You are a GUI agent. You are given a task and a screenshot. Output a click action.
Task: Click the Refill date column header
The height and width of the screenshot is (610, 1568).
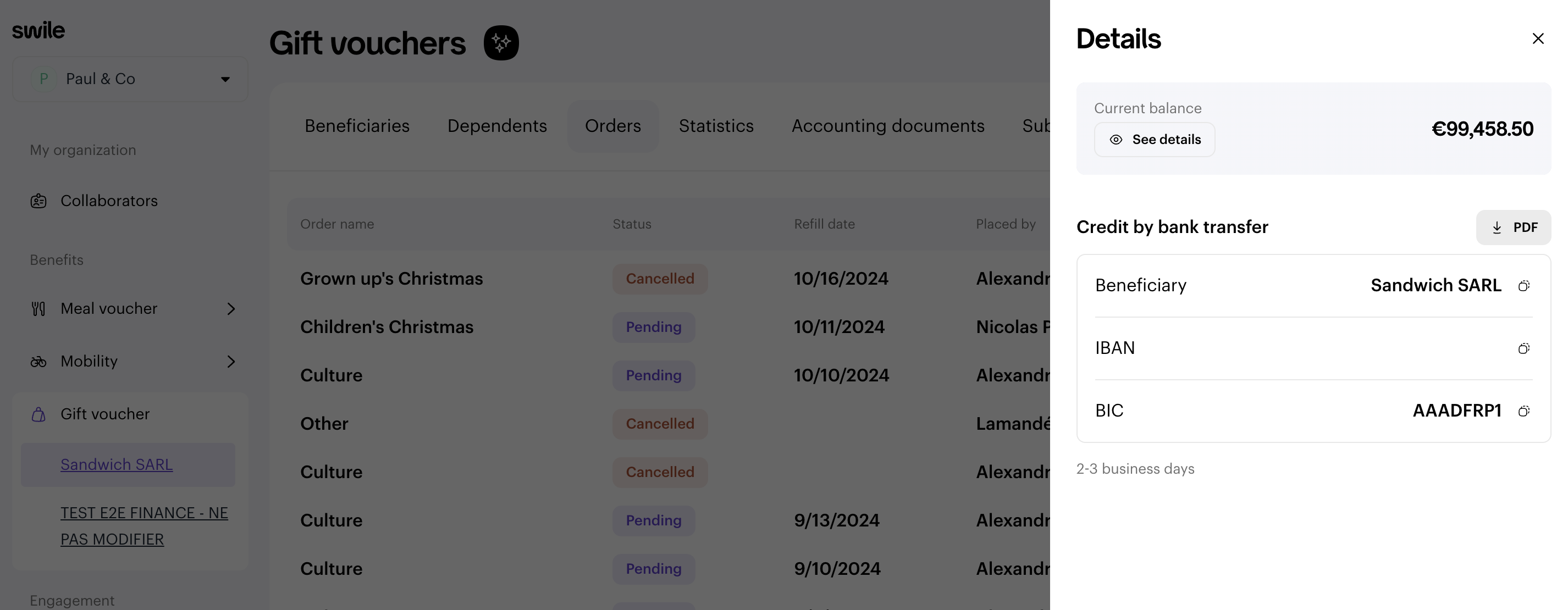pyautogui.click(x=824, y=224)
